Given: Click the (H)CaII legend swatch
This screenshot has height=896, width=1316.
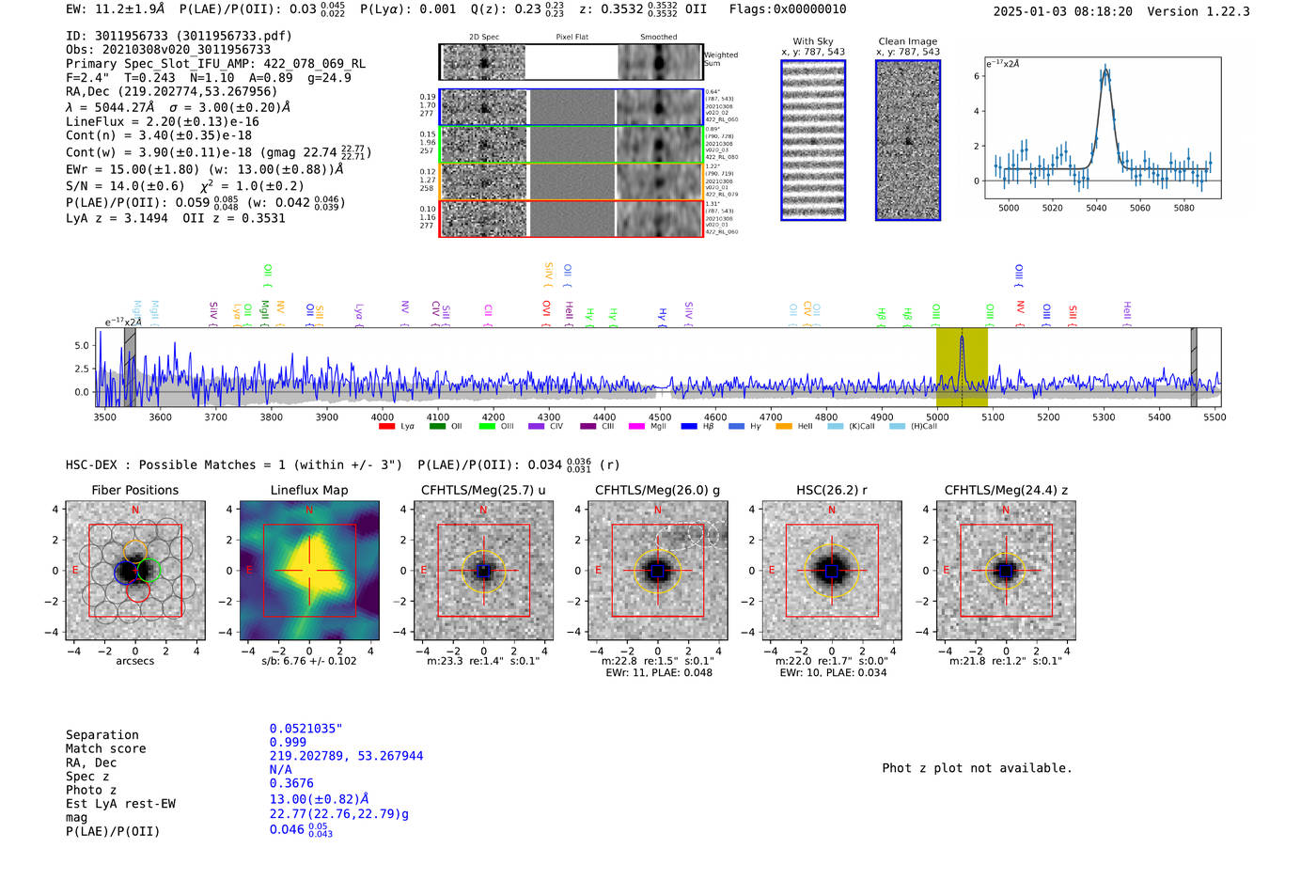Looking at the screenshot, I should tap(897, 427).
